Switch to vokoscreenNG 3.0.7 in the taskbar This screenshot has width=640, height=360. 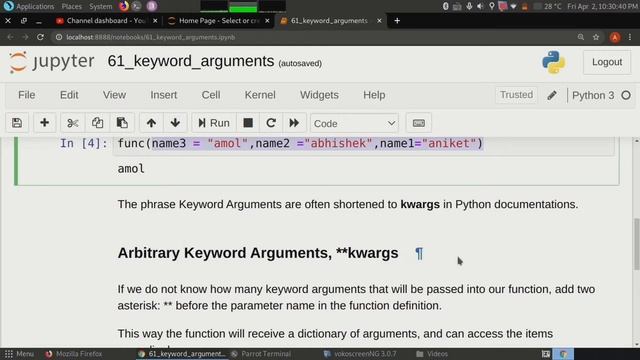coord(360,354)
